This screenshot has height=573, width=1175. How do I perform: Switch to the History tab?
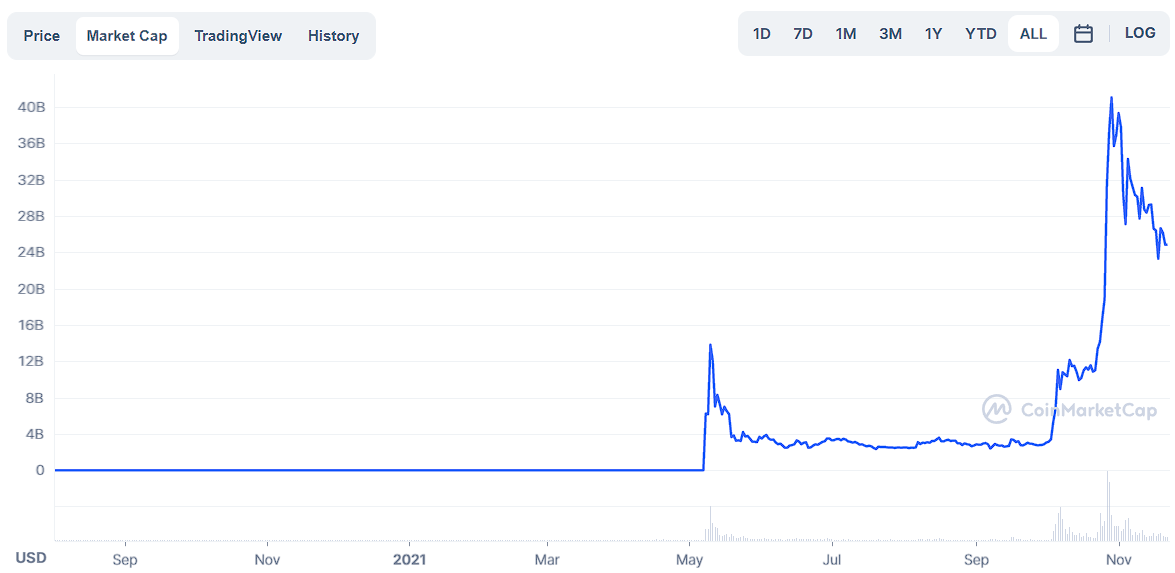tap(333, 36)
